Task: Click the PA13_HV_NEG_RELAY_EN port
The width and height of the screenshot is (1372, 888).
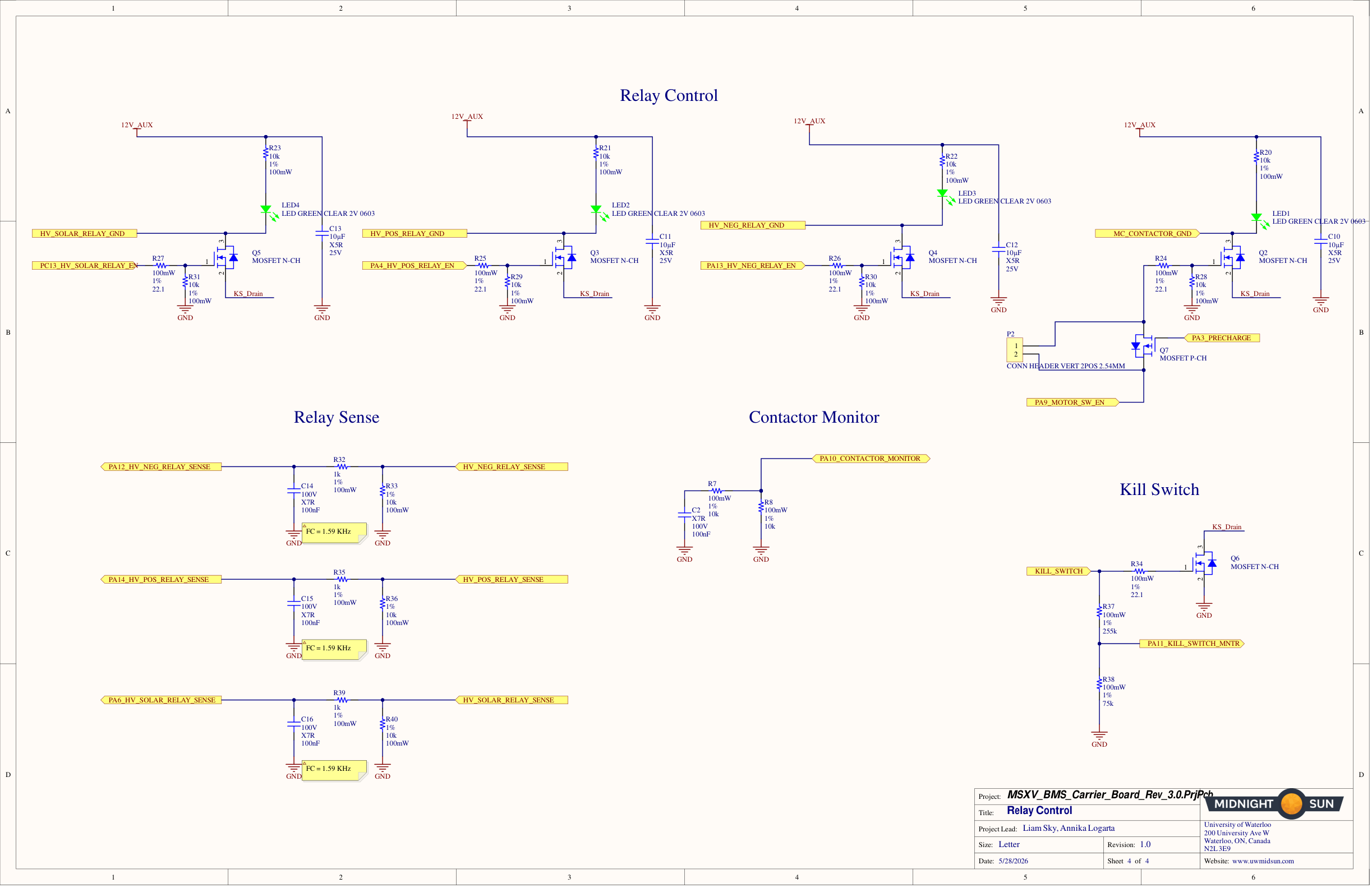Action: [753, 266]
